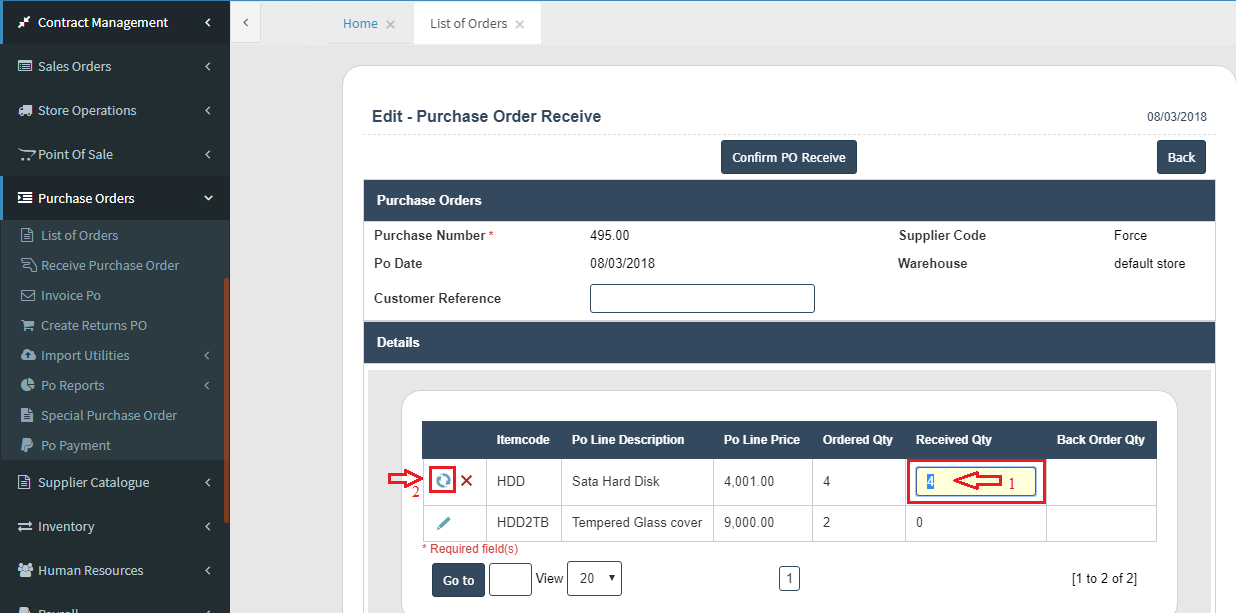
Task: Open Invoice Po in sidebar
Action: (x=70, y=295)
